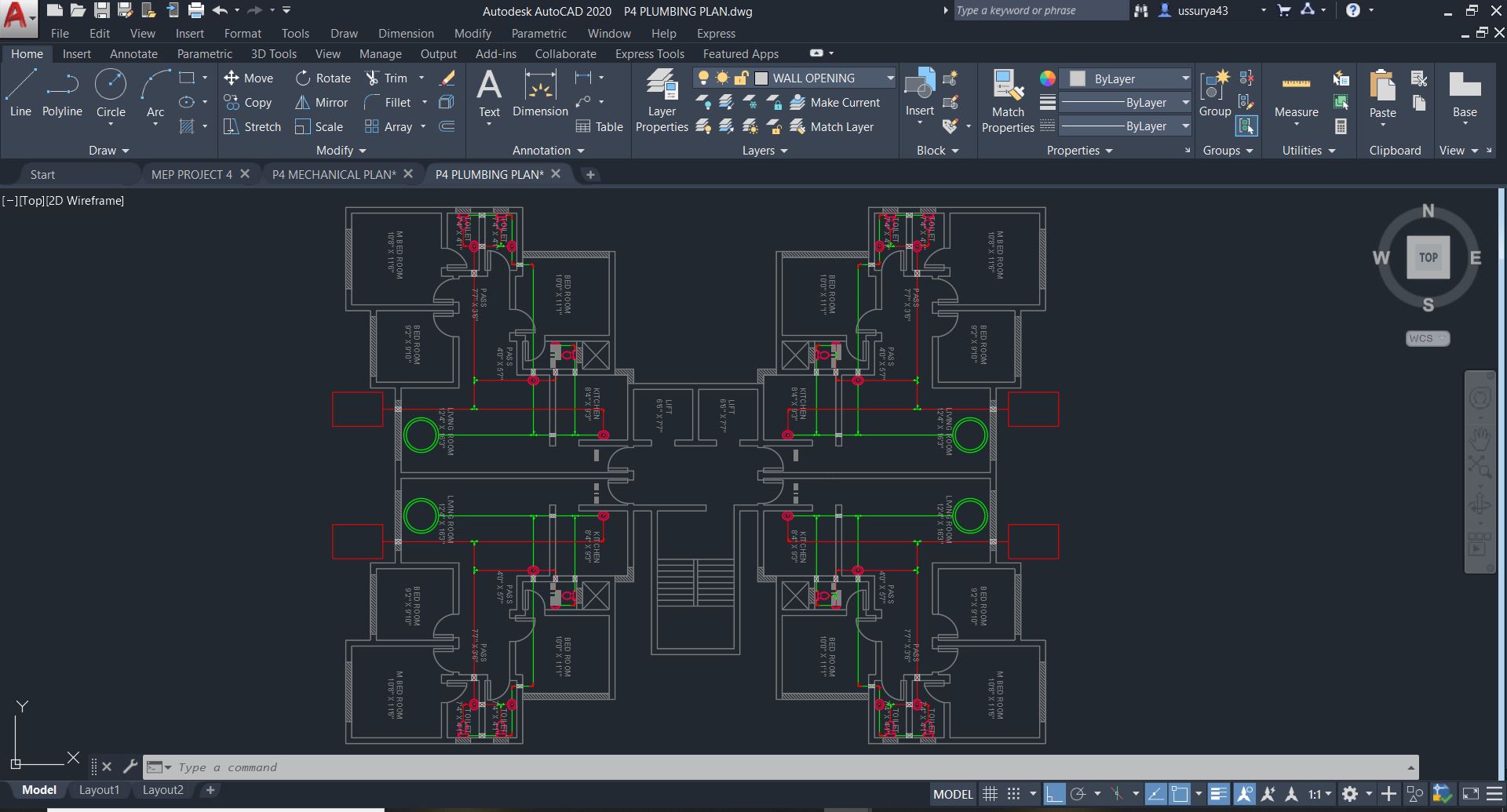1507x812 pixels.
Task: Toggle Ortho mode in status bar
Action: tap(1054, 794)
